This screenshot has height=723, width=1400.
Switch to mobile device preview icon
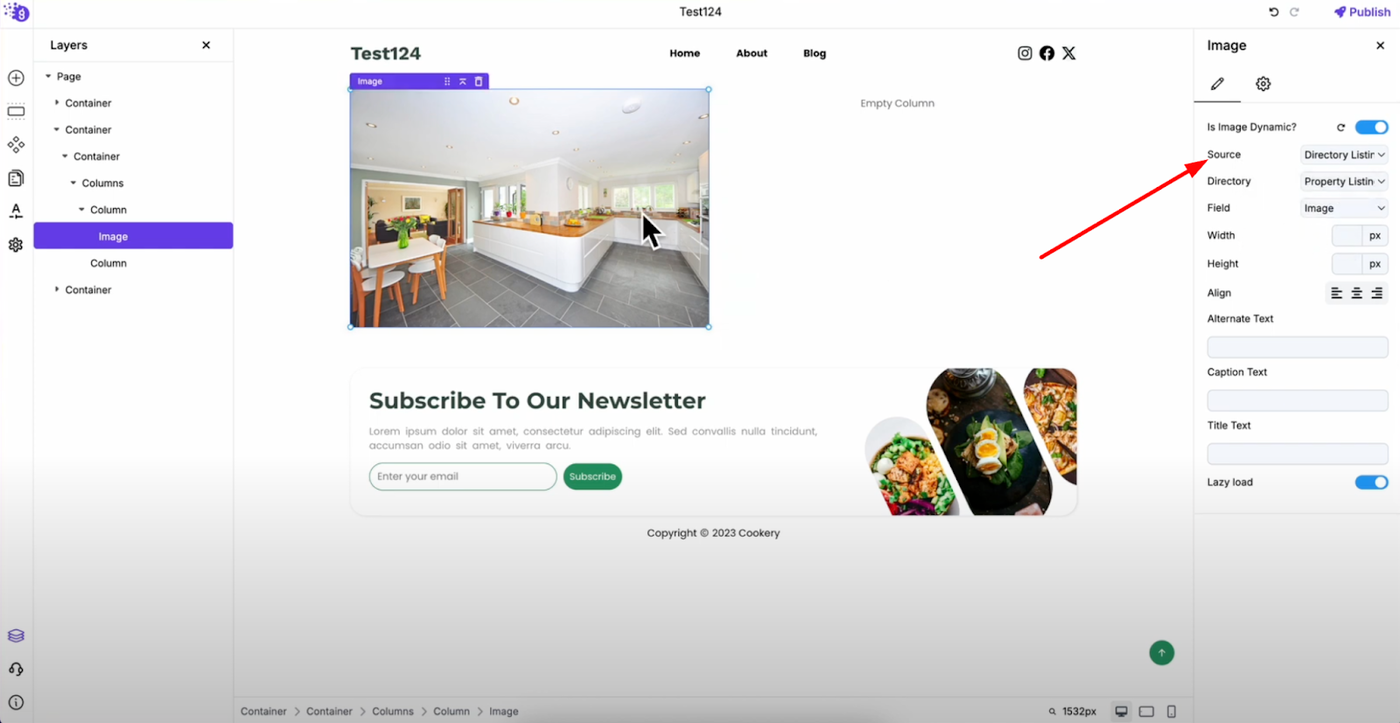tap(1171, 711)
